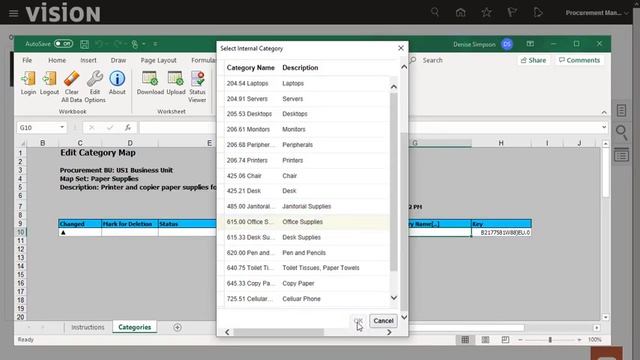Open Favorites star icon in header
The image size is (640, 360).
[x=486, y=13]
